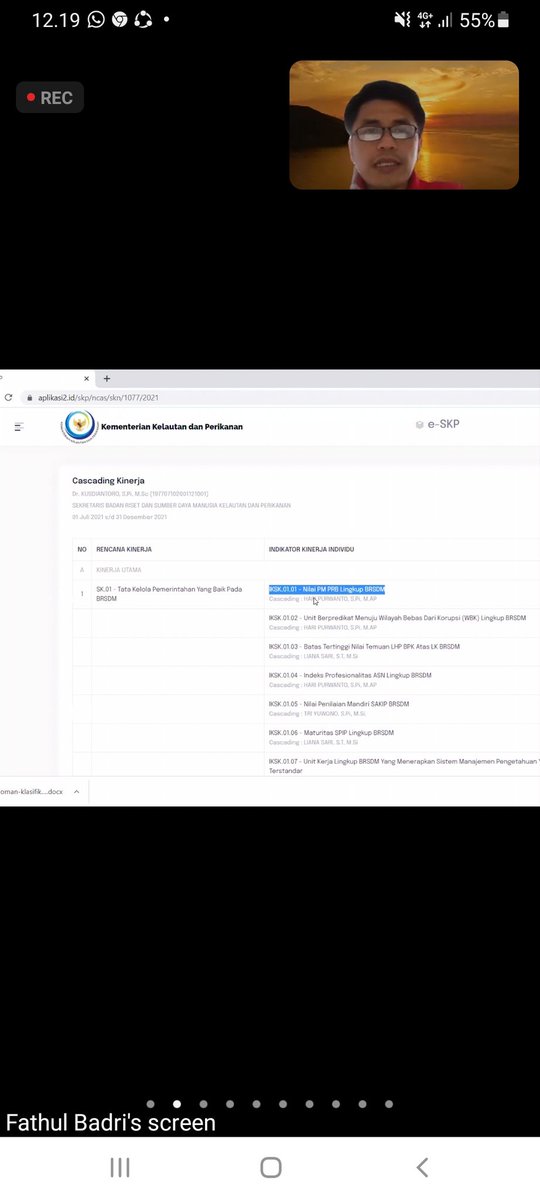Tap the WhatsApp notification icon

coord(96,19)
